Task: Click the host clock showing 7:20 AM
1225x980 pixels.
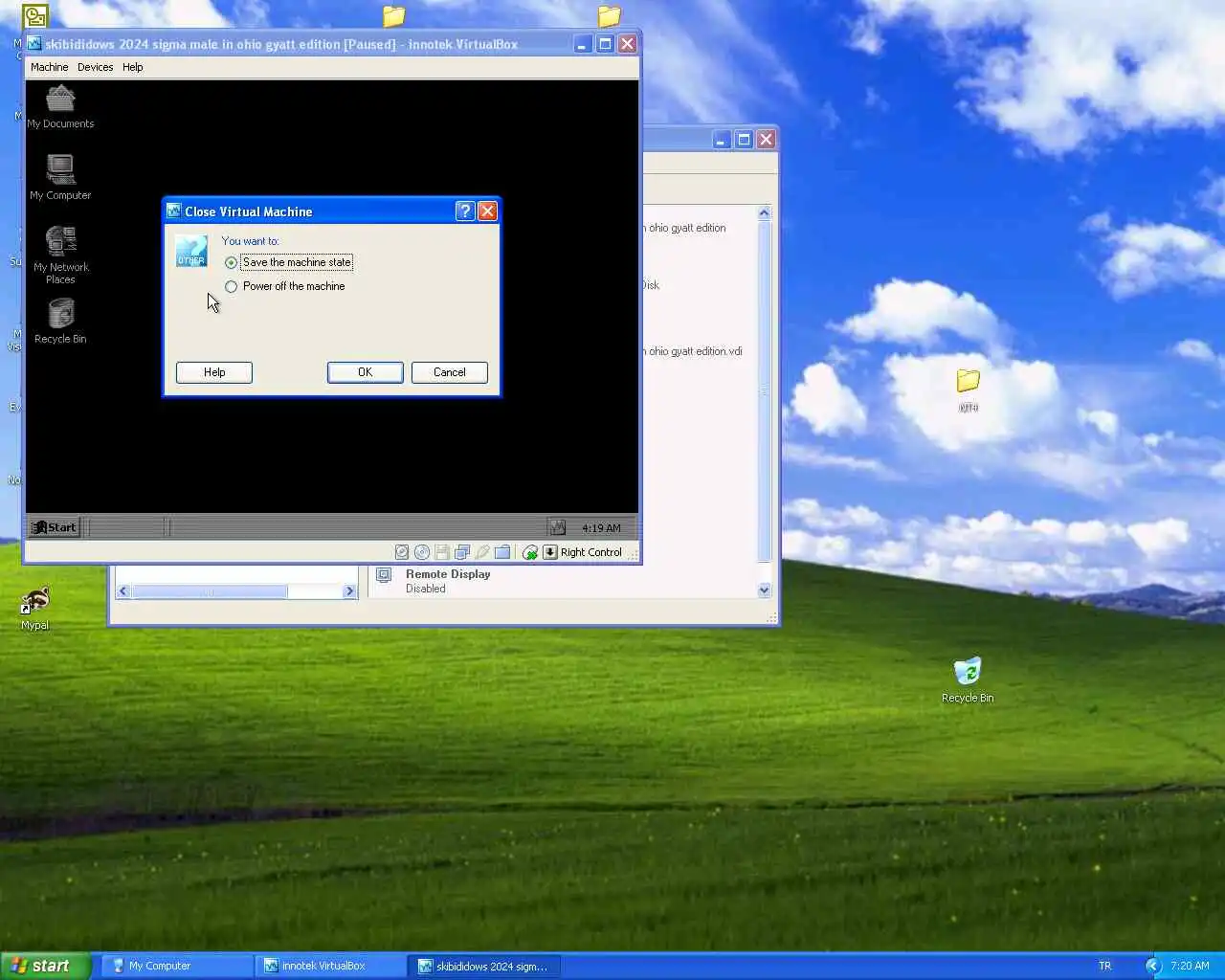Action: click(x=1190, y=966)
